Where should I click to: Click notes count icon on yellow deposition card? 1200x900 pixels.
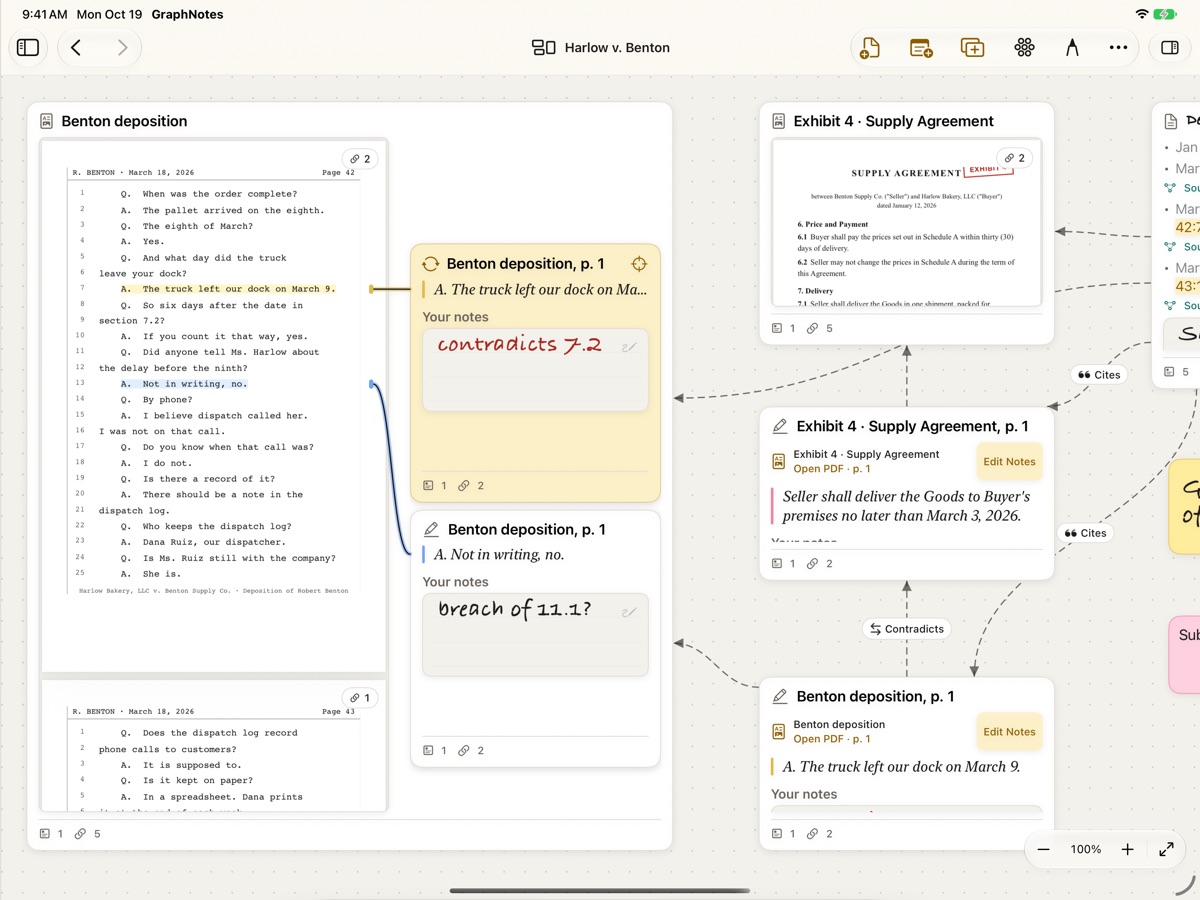tap(429, 486)
